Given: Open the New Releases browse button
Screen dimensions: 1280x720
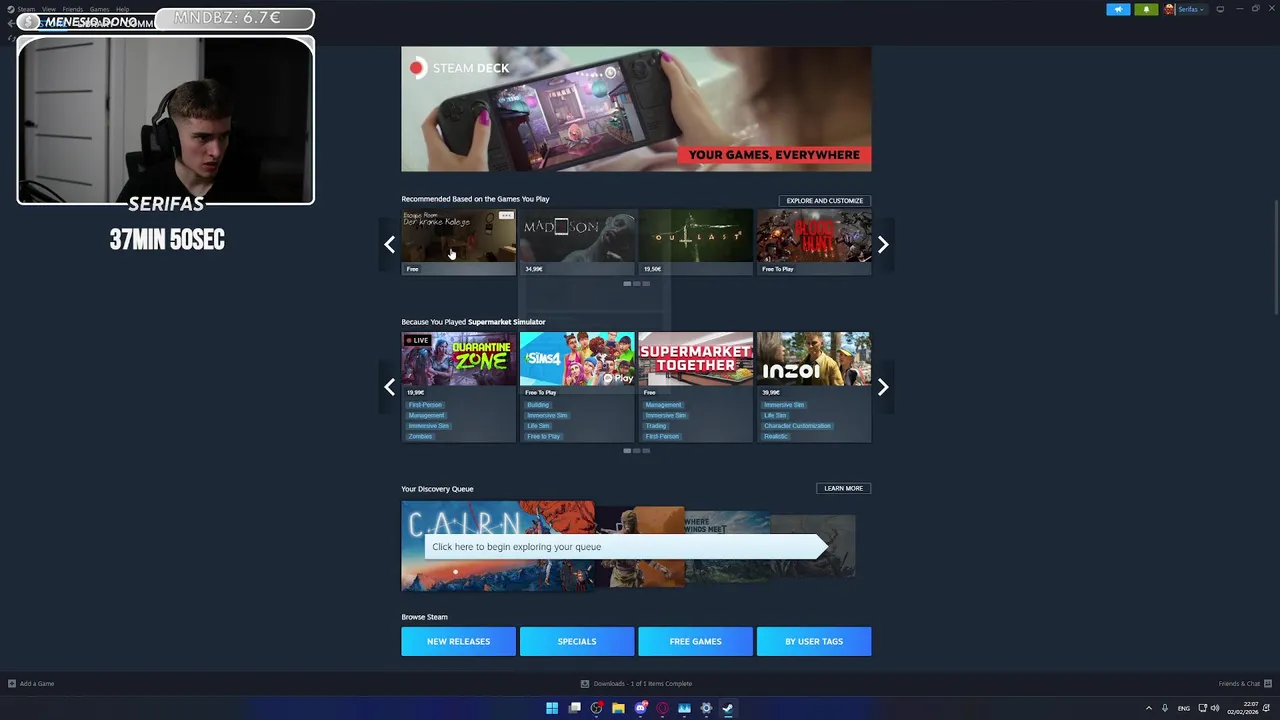Looking at the screenshot, I should 458,641.
